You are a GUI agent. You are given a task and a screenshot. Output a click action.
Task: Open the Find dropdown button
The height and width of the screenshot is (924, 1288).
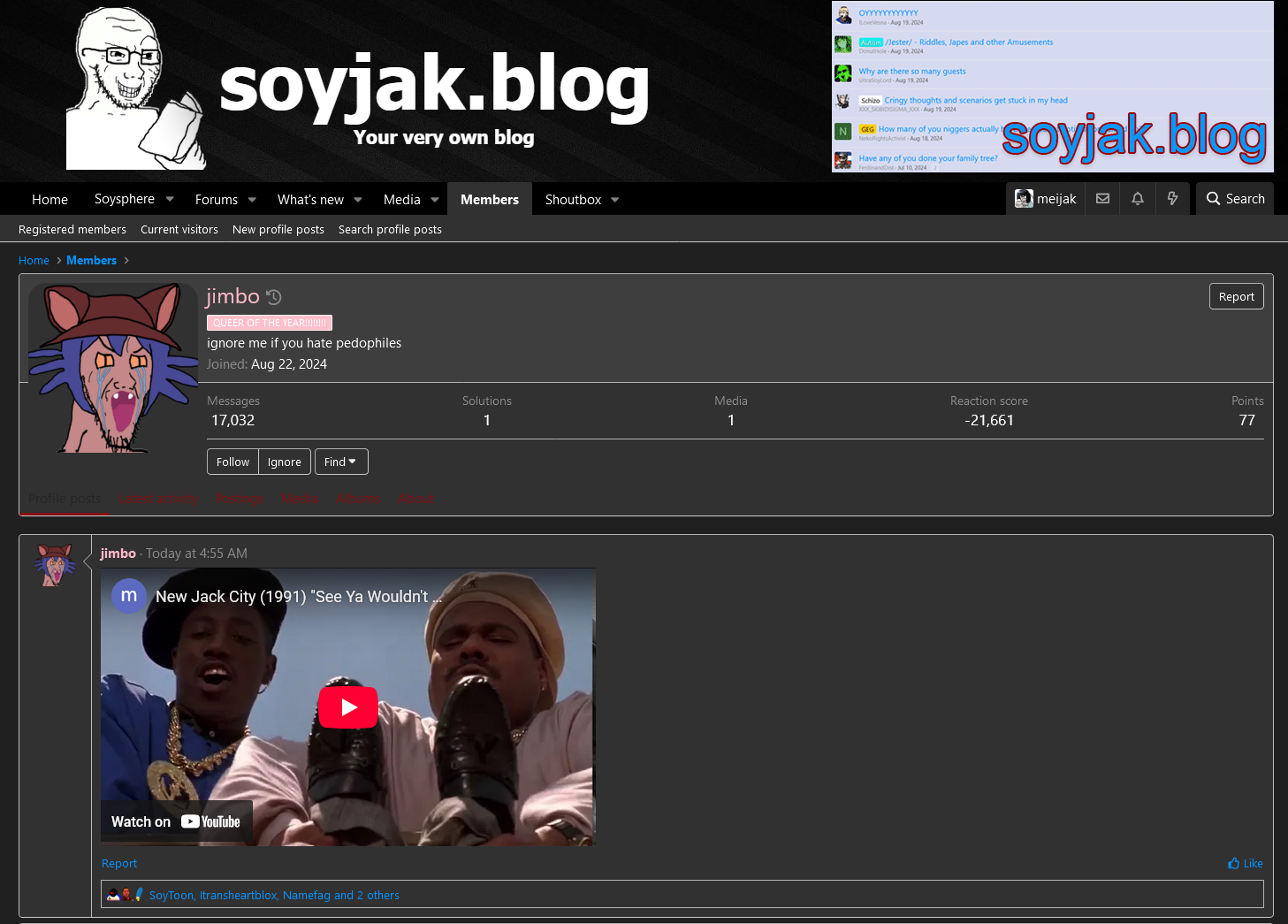[x=341, y=462]
